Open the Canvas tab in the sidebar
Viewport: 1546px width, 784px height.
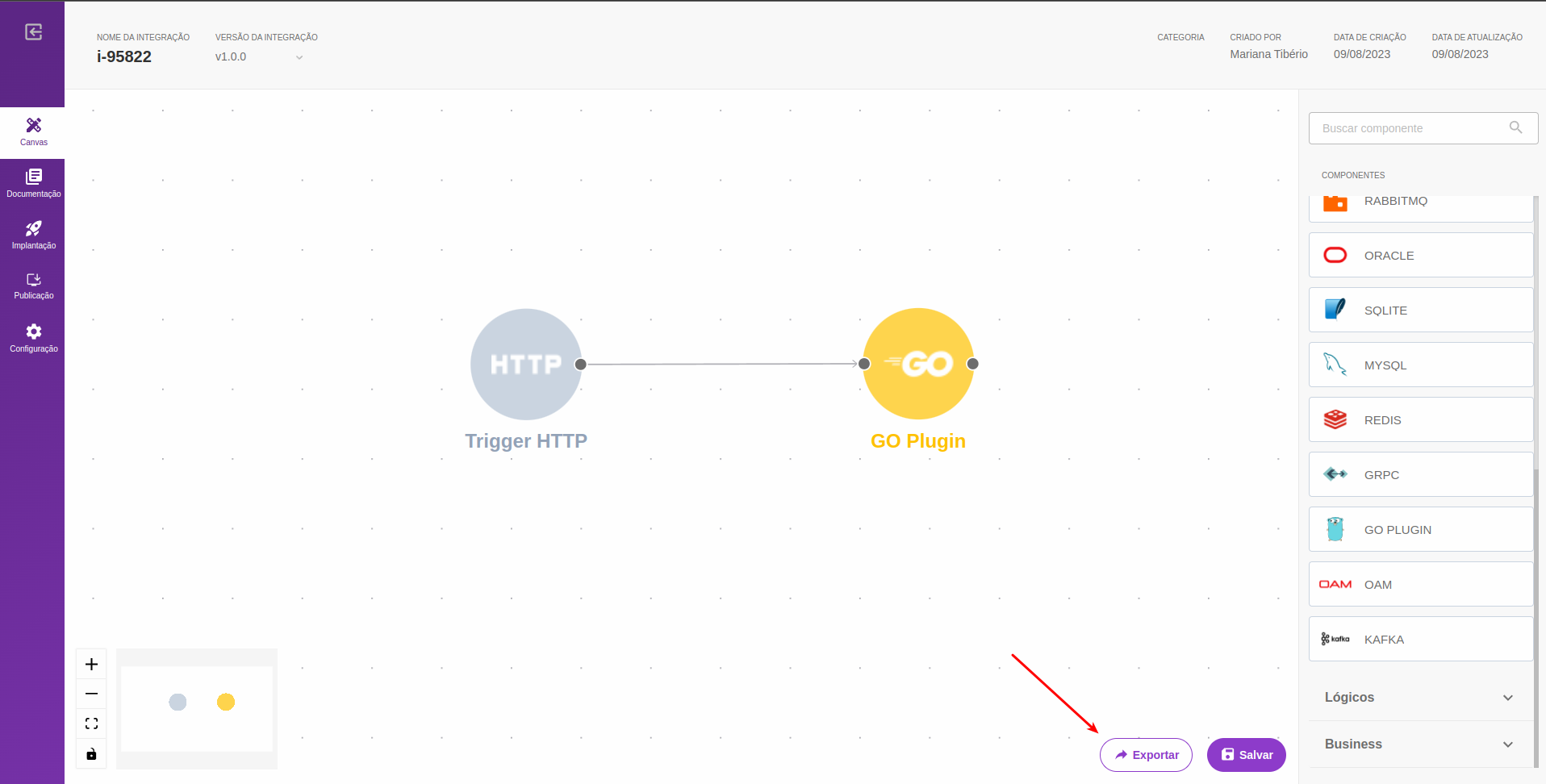33,132
